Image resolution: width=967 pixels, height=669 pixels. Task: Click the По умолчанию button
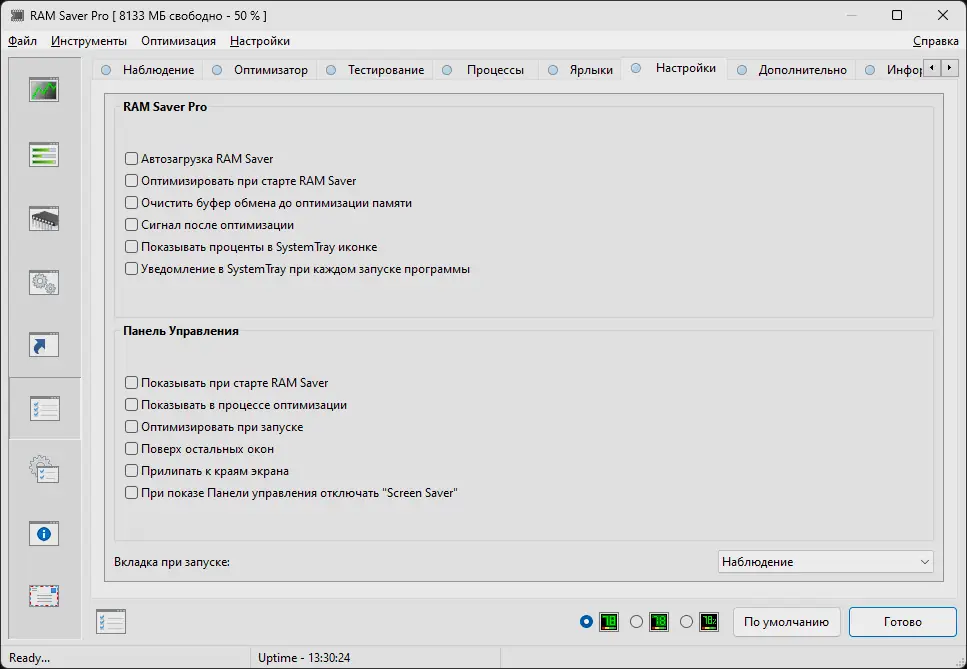pos(786,622)
